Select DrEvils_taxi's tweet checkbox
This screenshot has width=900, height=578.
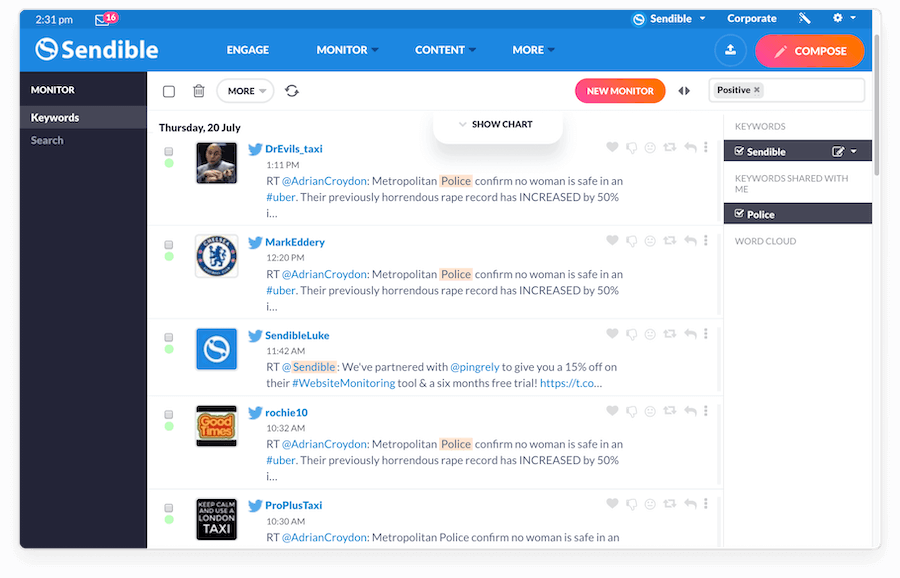tap(169, 152)
